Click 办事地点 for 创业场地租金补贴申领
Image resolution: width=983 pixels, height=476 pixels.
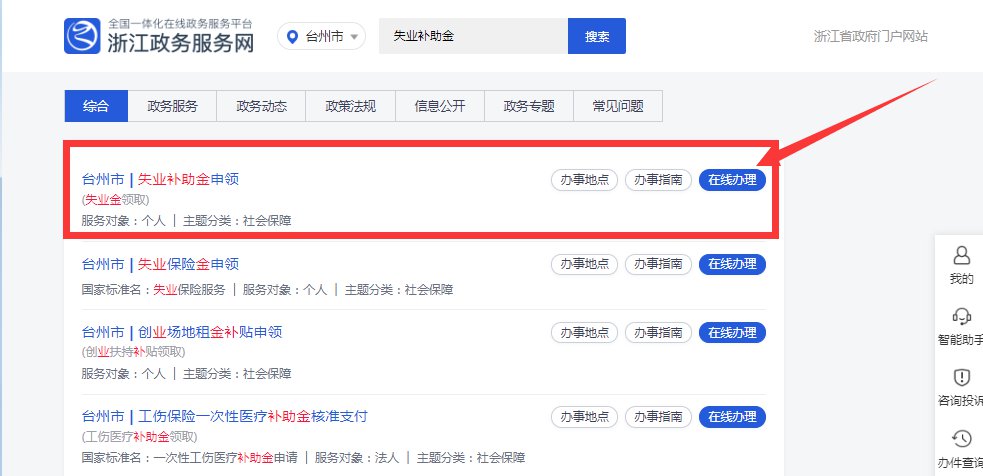[x=584, y=332]
